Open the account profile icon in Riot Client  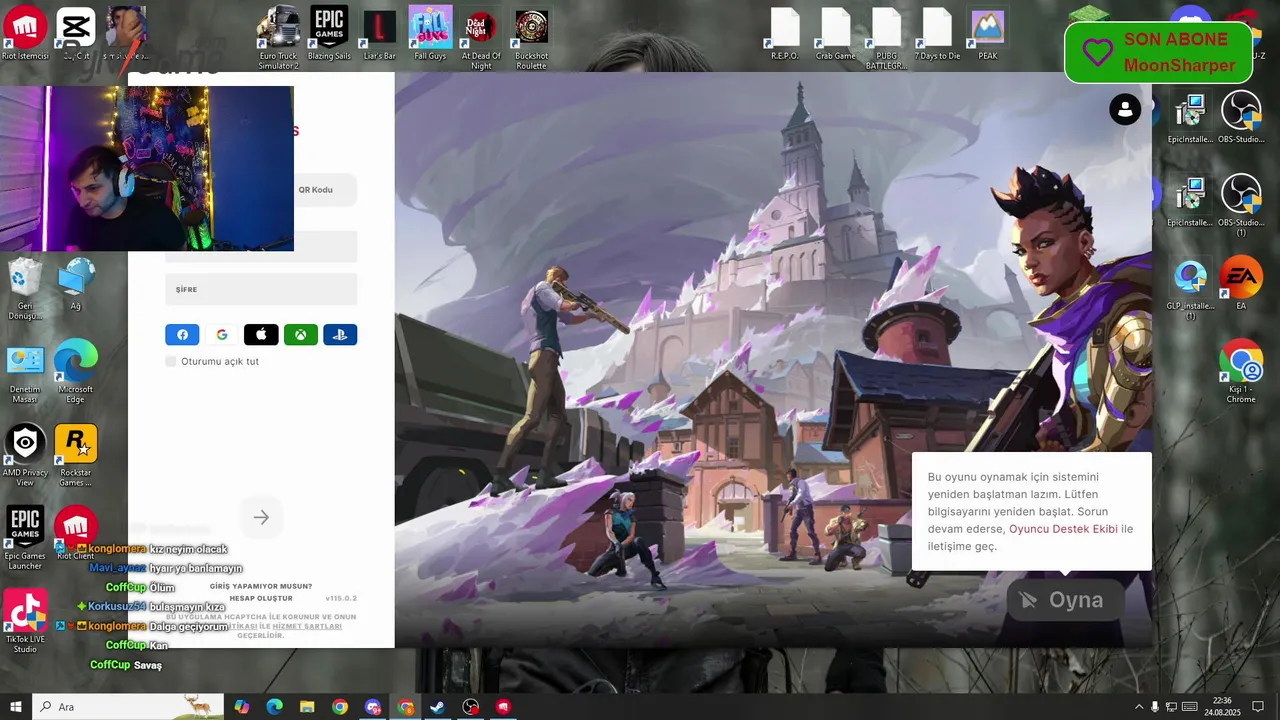tap(1125, 109)
